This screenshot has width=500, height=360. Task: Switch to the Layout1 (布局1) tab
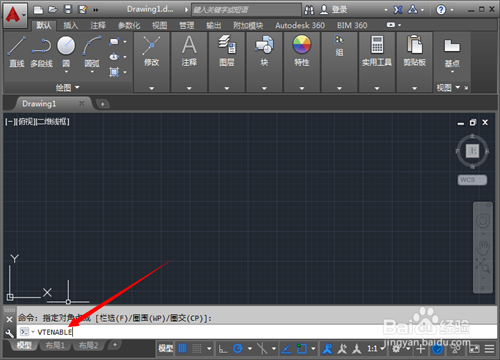[55, 345]
